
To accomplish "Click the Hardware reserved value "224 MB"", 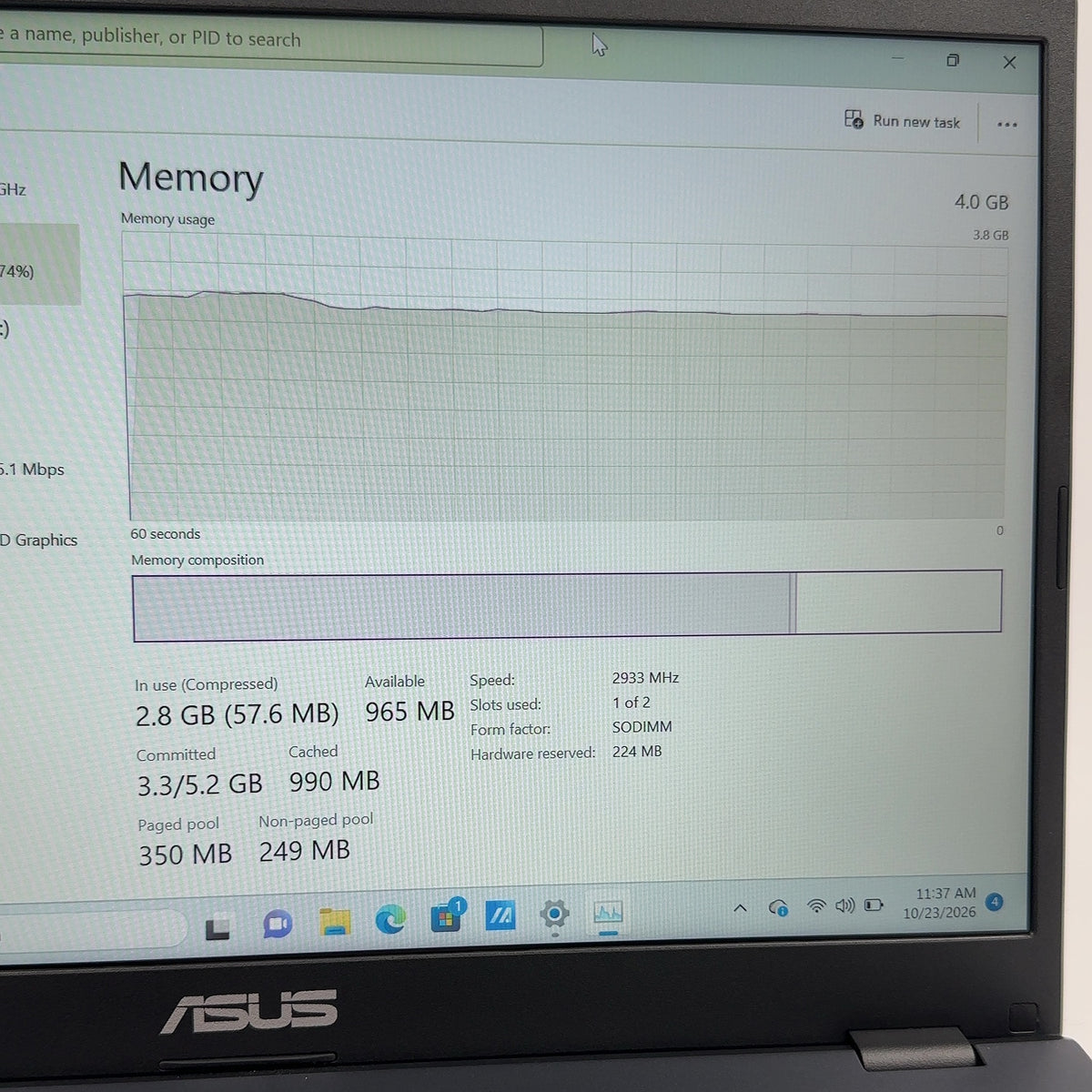I will point(637,752).
